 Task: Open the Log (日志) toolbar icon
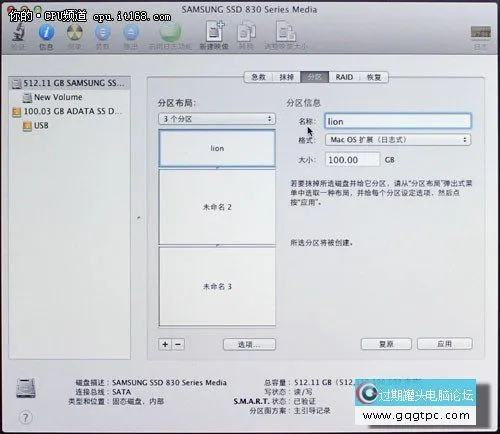pos(480,33)
